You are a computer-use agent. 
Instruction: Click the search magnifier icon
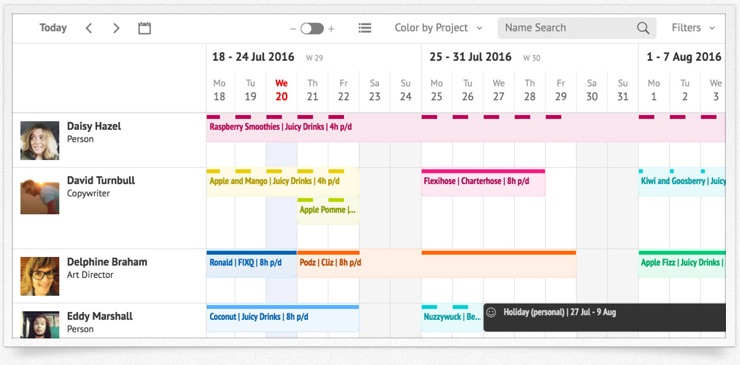tap(643, 28)
